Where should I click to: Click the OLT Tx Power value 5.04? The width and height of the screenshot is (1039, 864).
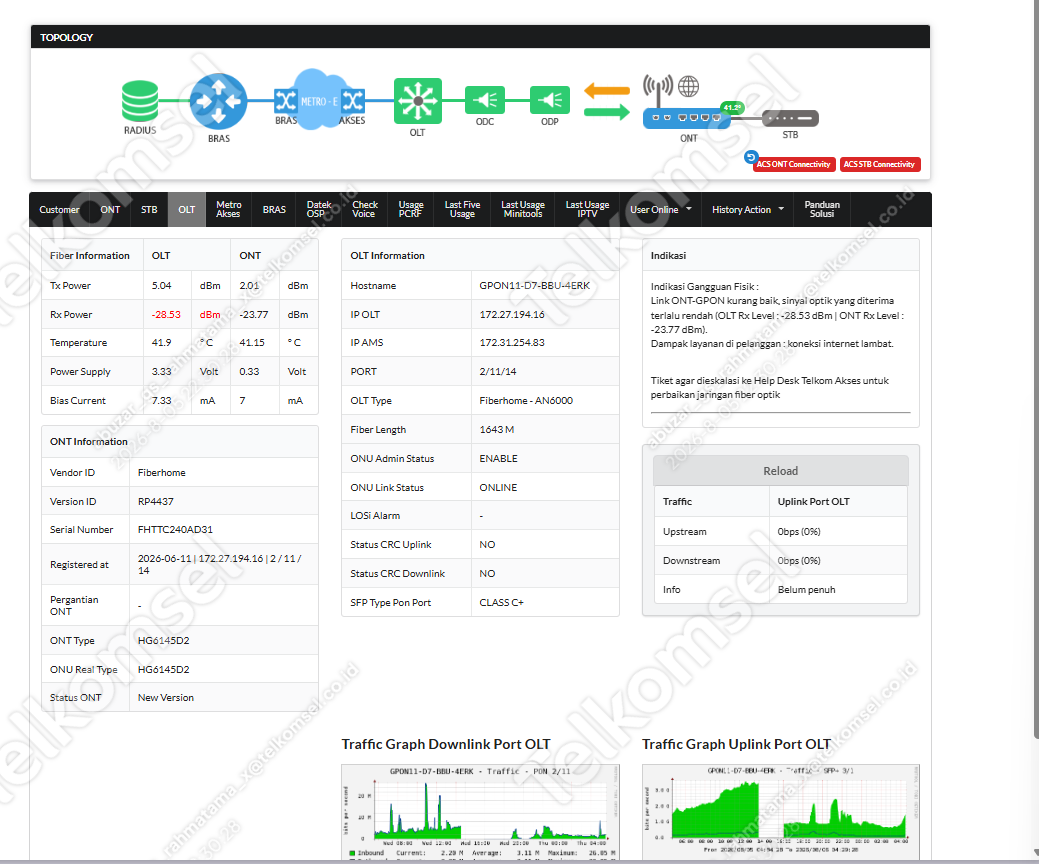[162, 286]
